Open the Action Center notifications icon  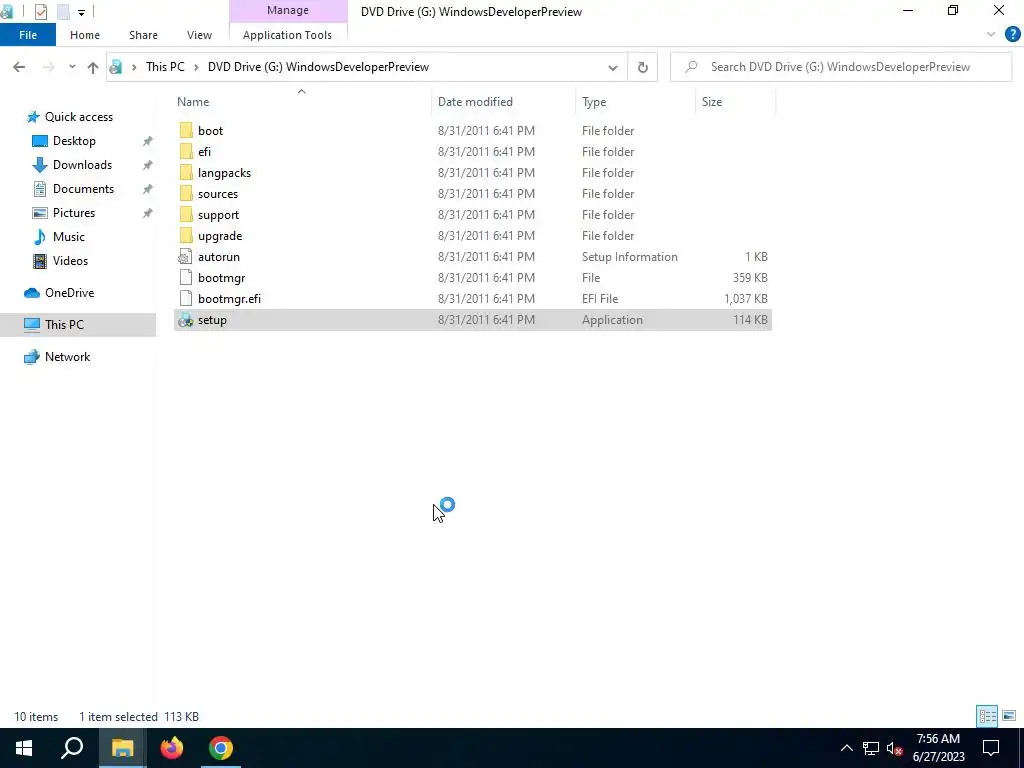pos(991,748)
